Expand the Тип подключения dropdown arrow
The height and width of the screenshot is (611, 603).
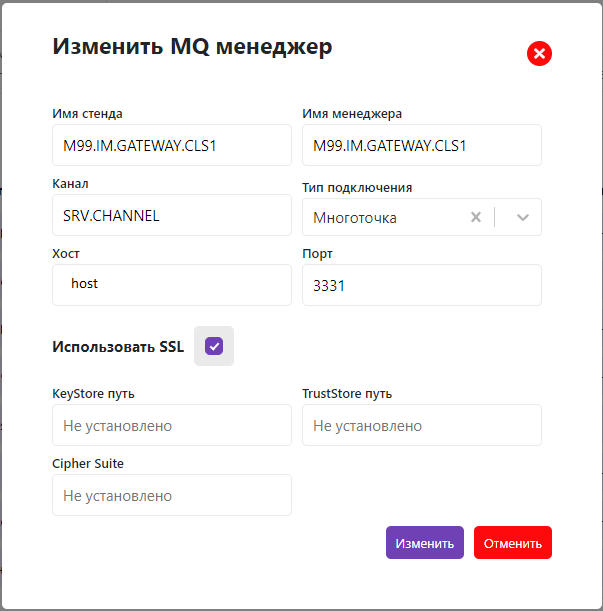coord(522,217)
